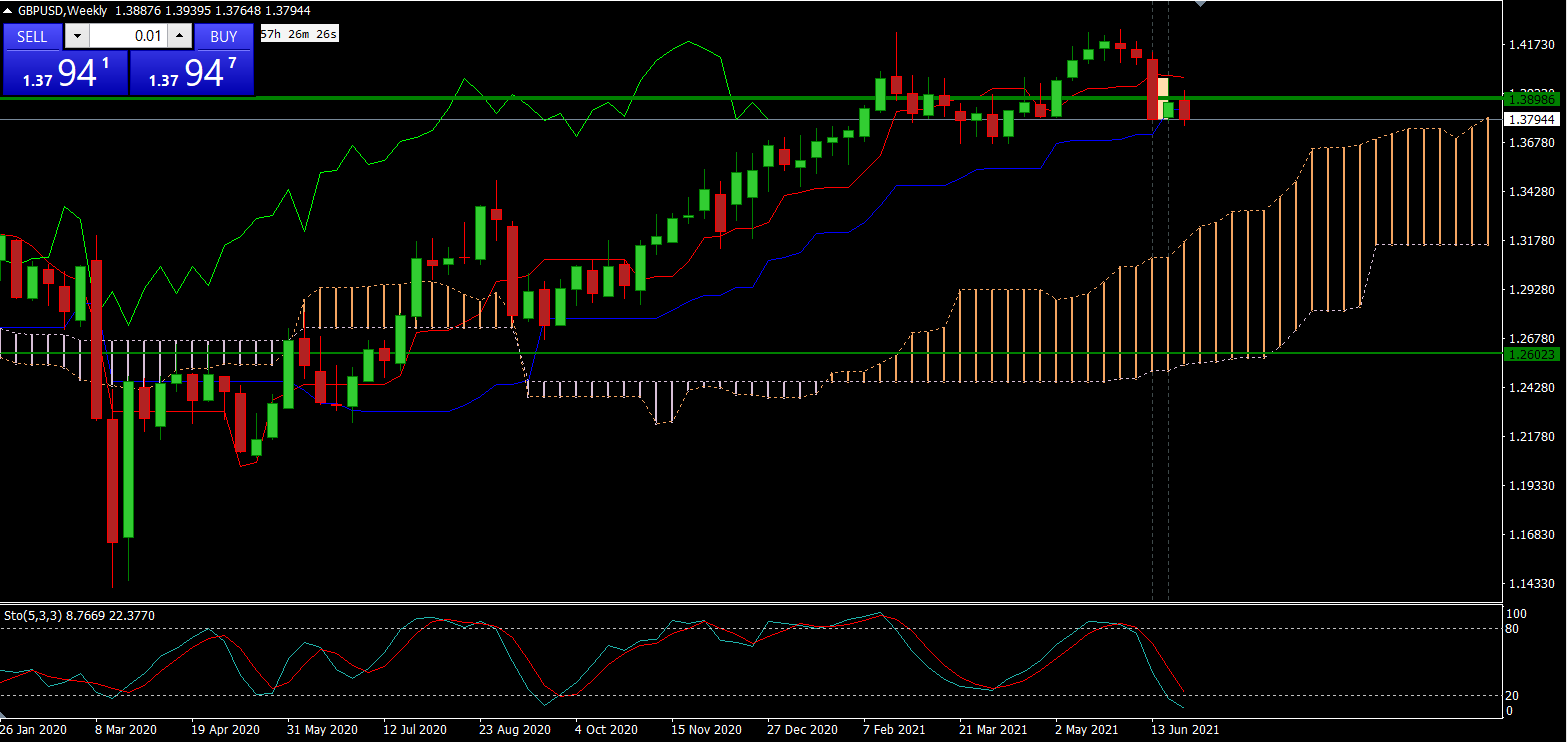Viewport: 1567px width, 742px height.
Task: Increase lot volume with up arrow
Action: tap(179, 36)
